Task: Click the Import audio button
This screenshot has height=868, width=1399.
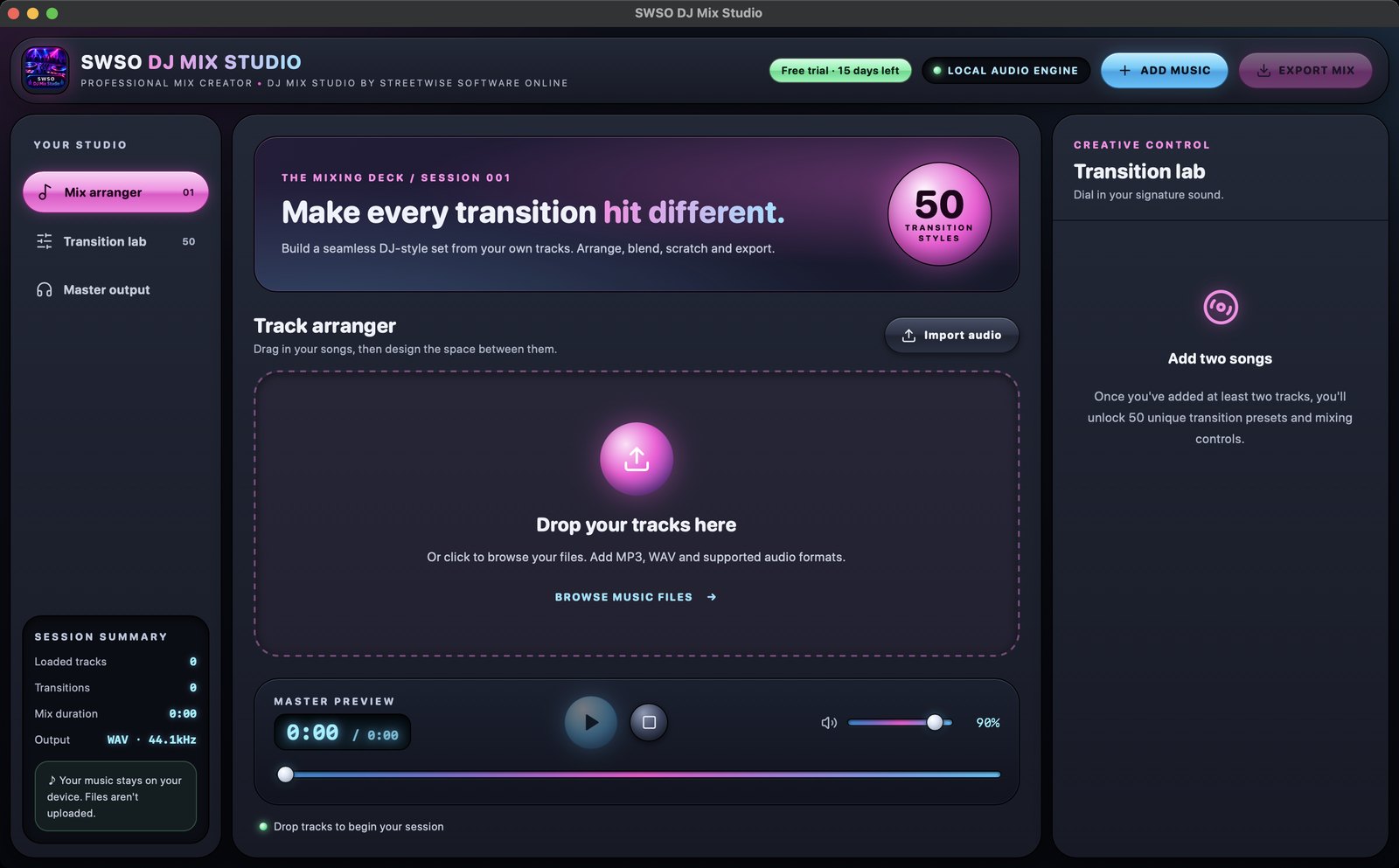Action: coord(952,336)
